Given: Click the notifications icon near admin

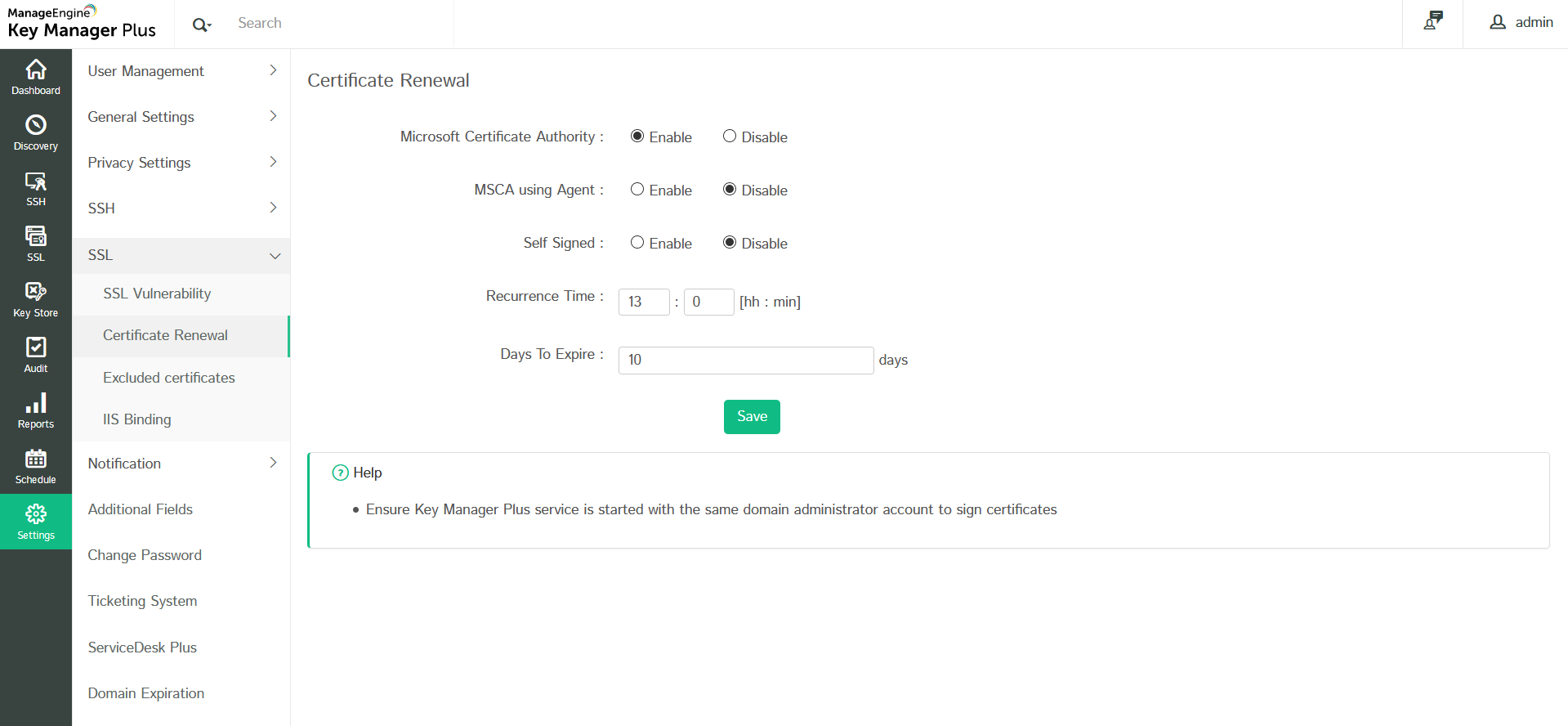Looking at the screenshot, I should (1432, 22).
